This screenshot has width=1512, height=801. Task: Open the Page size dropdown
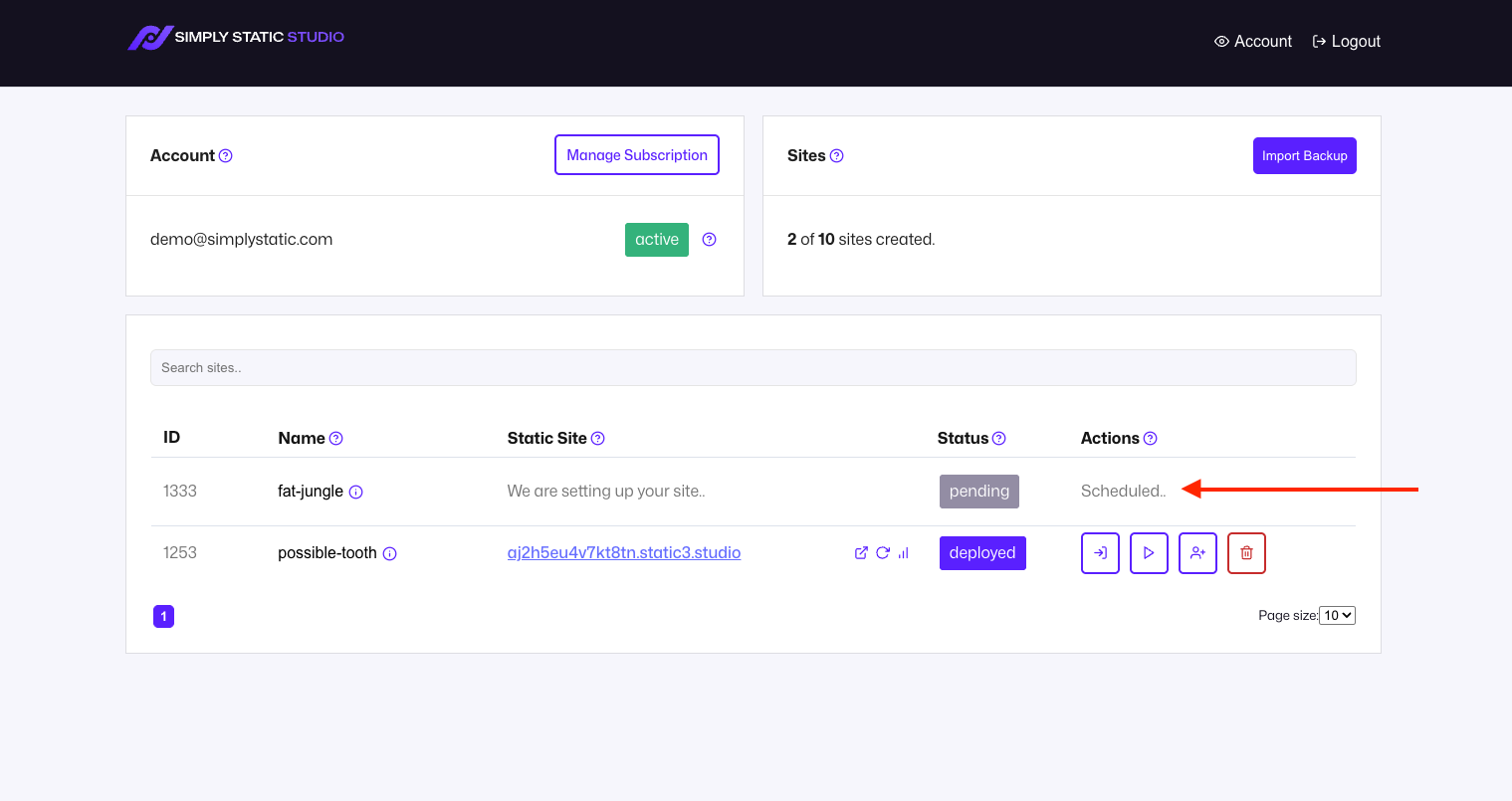[x=1337, y=616]
